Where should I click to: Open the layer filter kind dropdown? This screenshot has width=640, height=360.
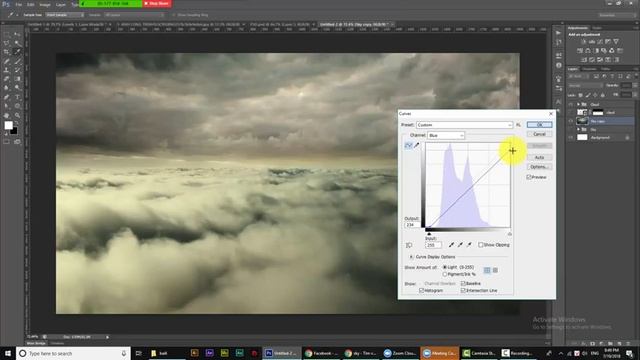click(x=578, y=76)
